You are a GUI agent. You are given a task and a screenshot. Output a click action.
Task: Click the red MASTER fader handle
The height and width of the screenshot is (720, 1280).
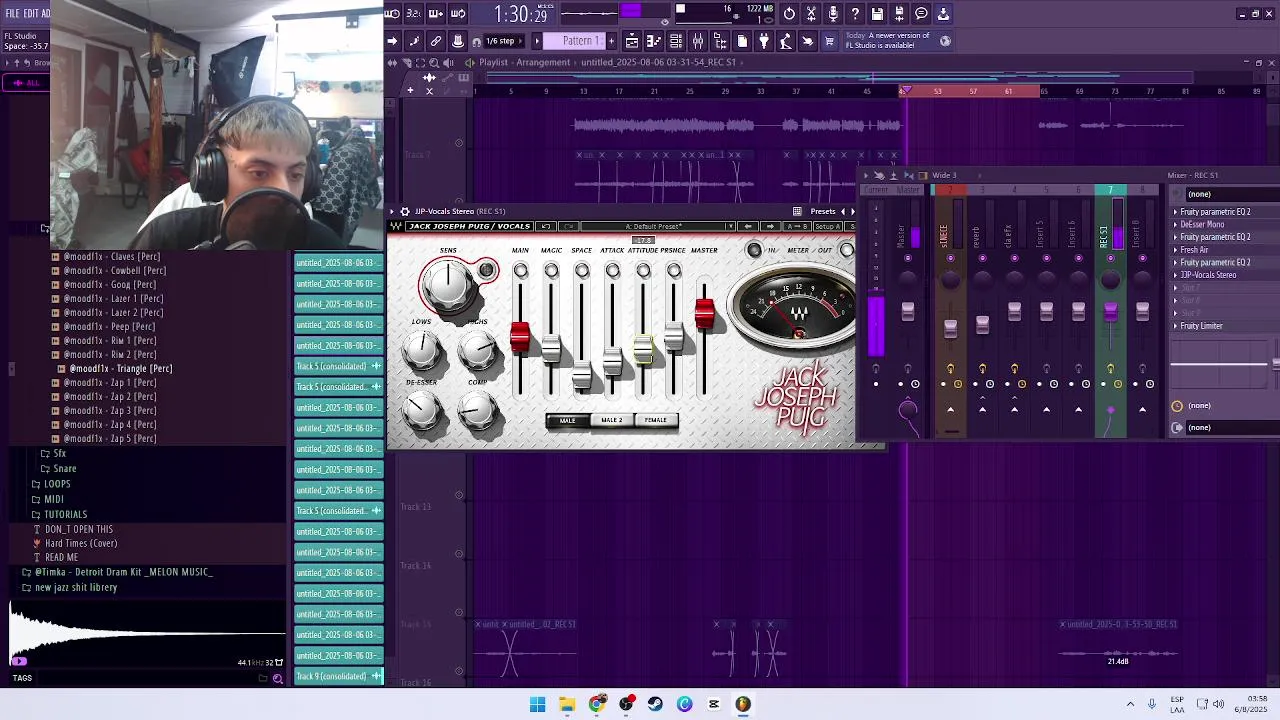[x=704, y=313]
